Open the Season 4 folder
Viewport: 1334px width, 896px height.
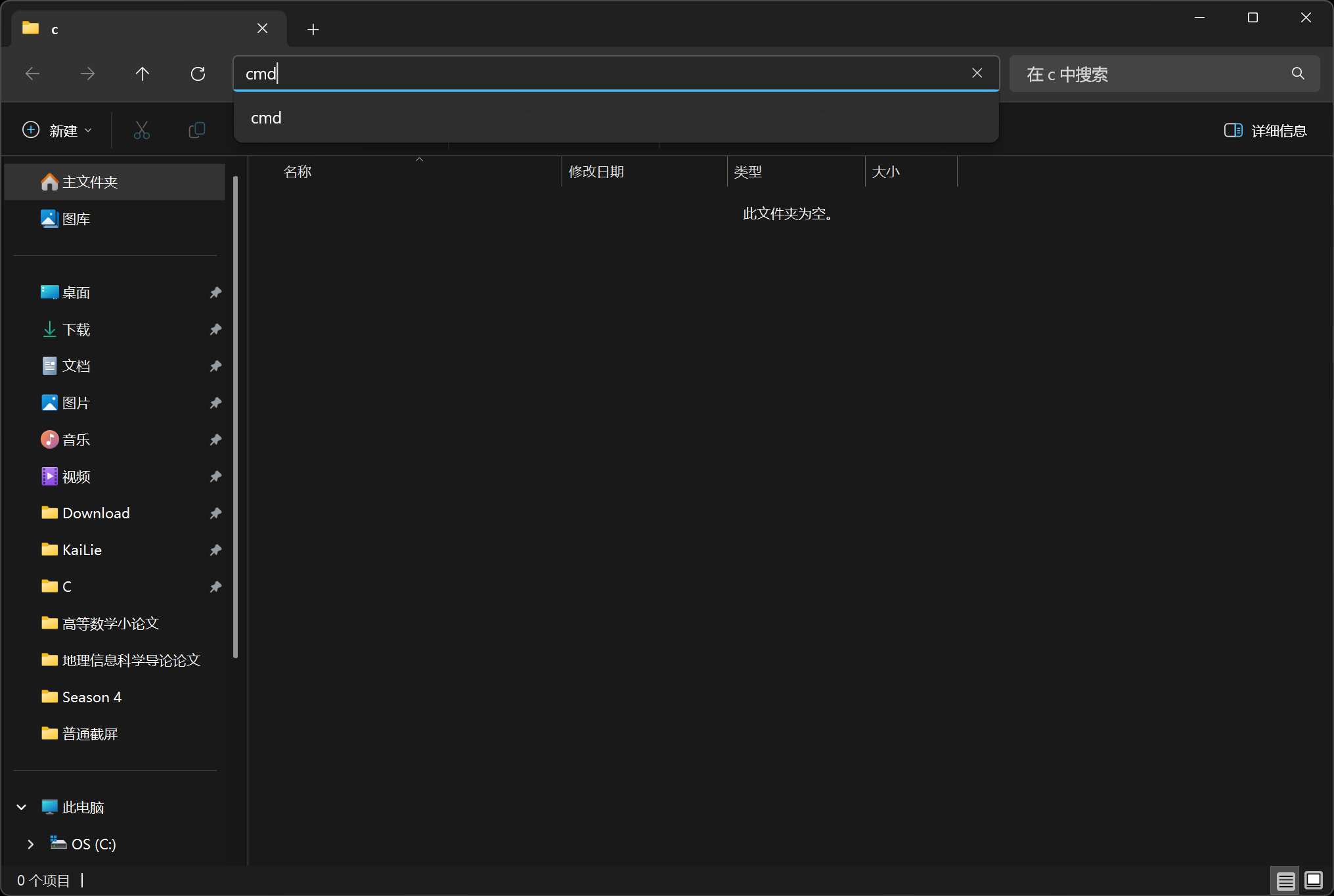91,697
